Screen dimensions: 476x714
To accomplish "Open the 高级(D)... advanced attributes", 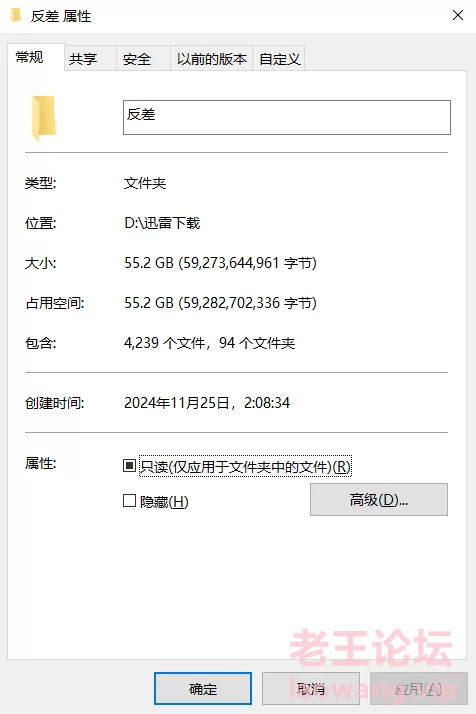I will click(379, 500).
